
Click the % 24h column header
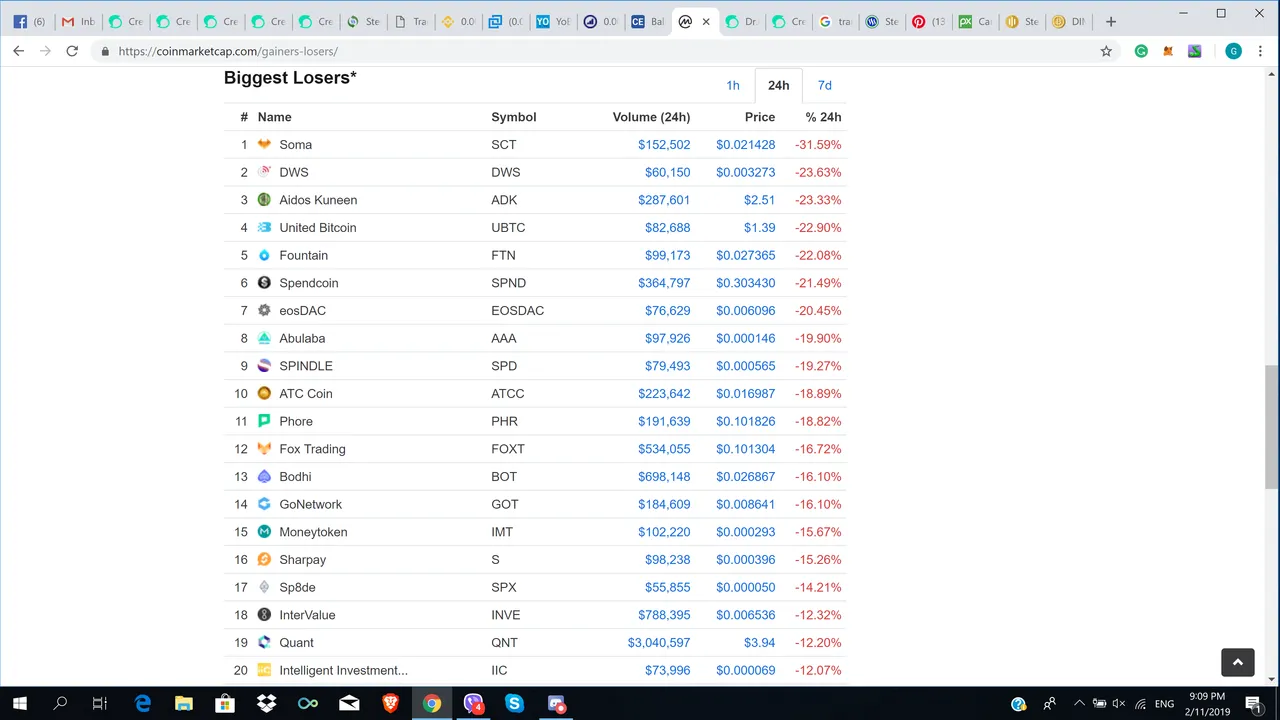pos(823,117)
